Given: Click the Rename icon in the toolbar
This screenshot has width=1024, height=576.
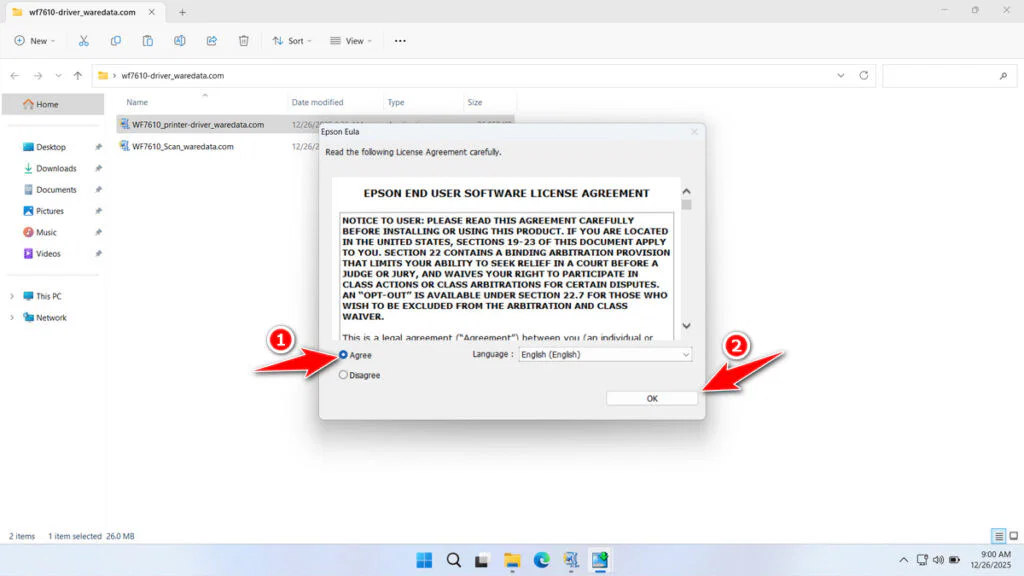Looking at the screenshot, I should coord(179,40).
